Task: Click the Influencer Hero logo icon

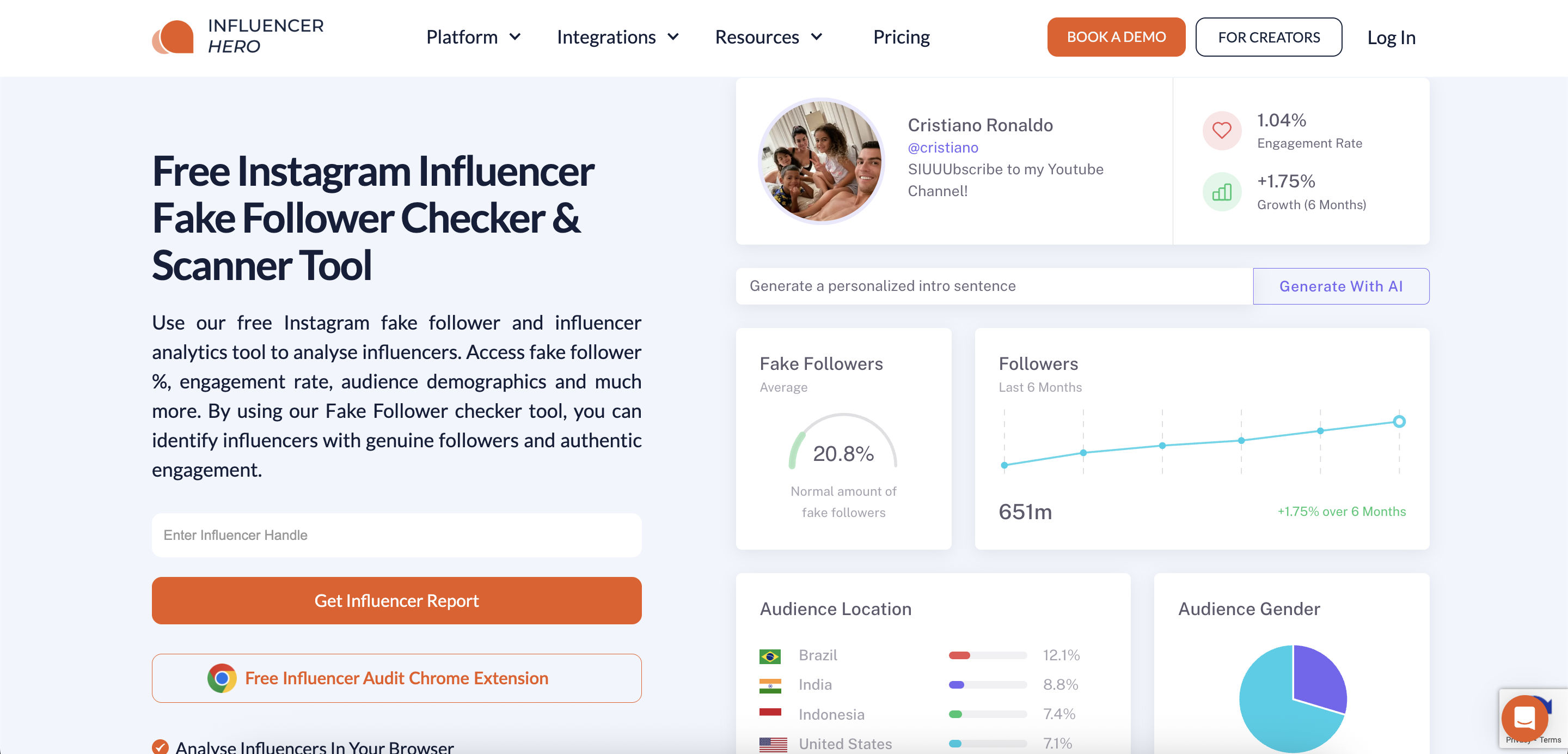Action: (x=173, y=37)
